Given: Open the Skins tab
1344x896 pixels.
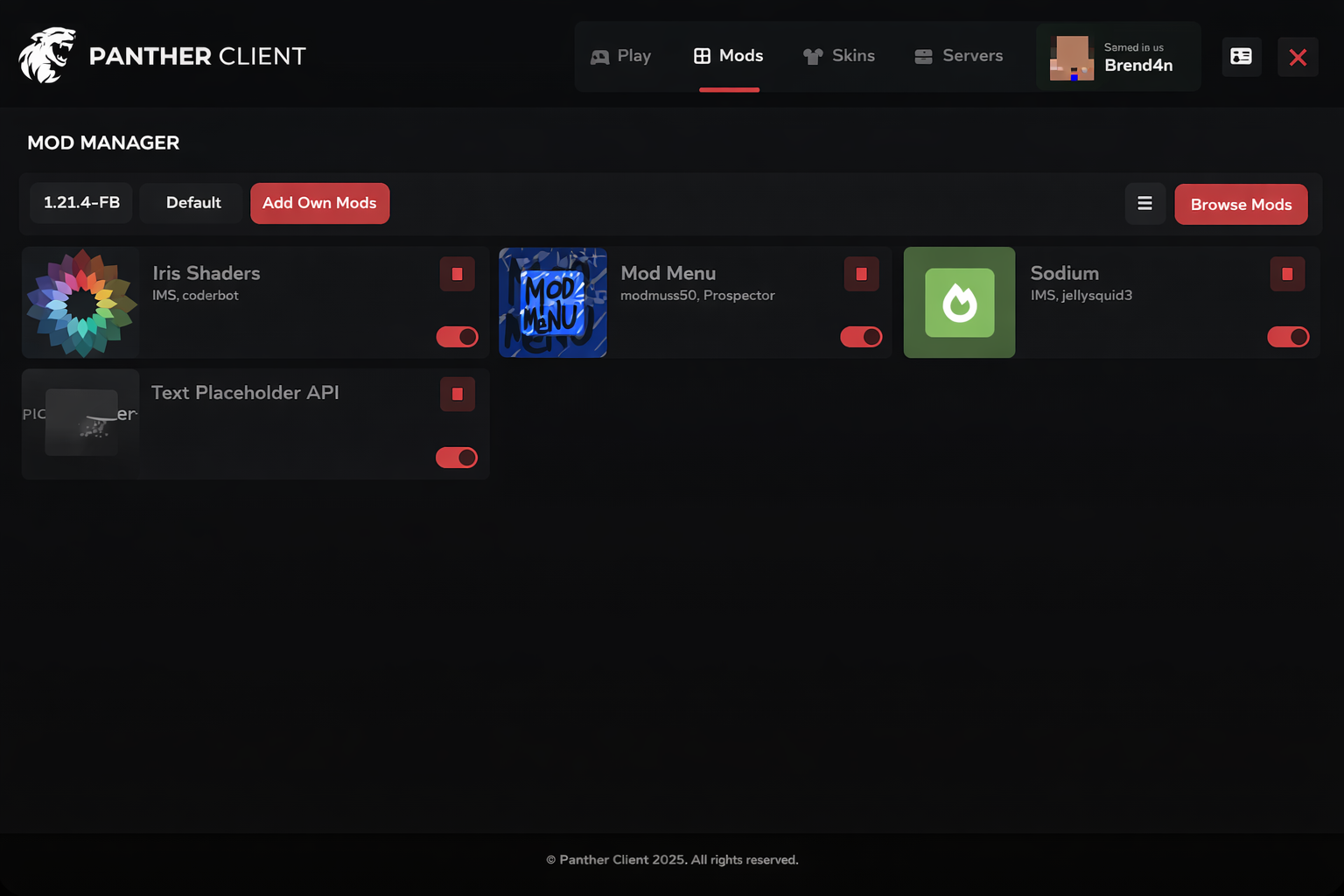Looking at the screenshot, I should click(839, 56).
